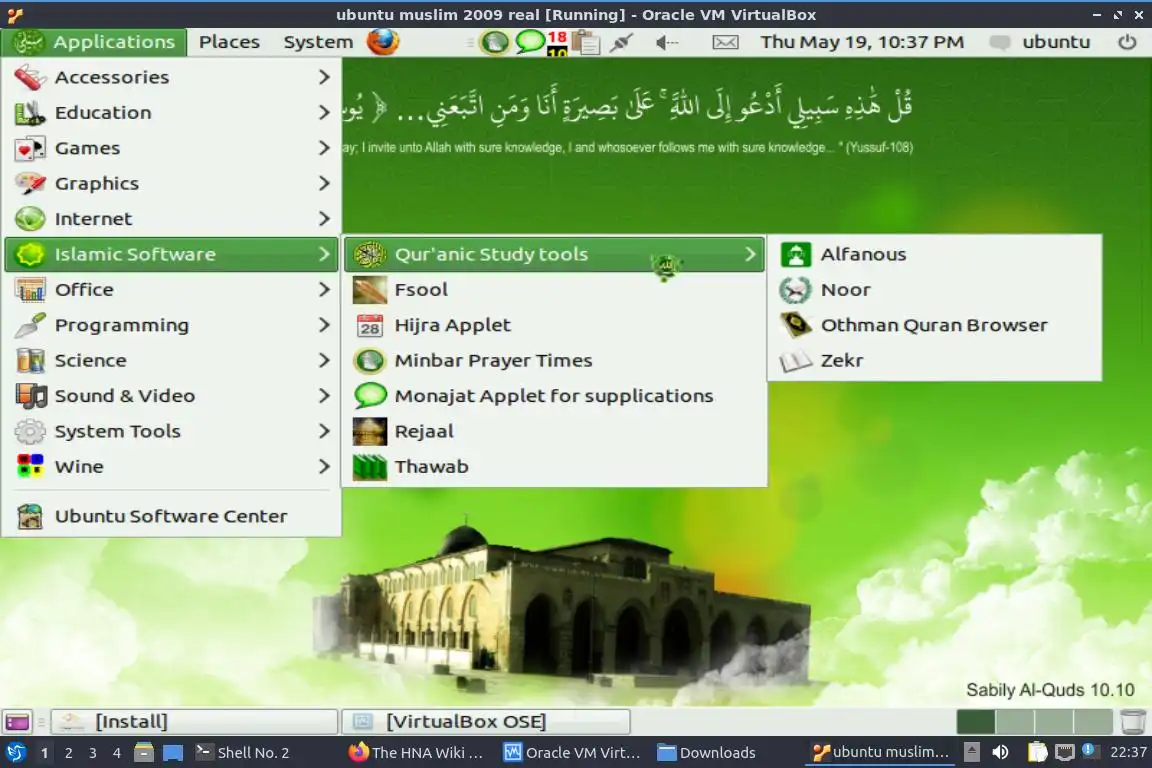
Task: Switch to the [Install] window
Action: (x=195, y=722)
